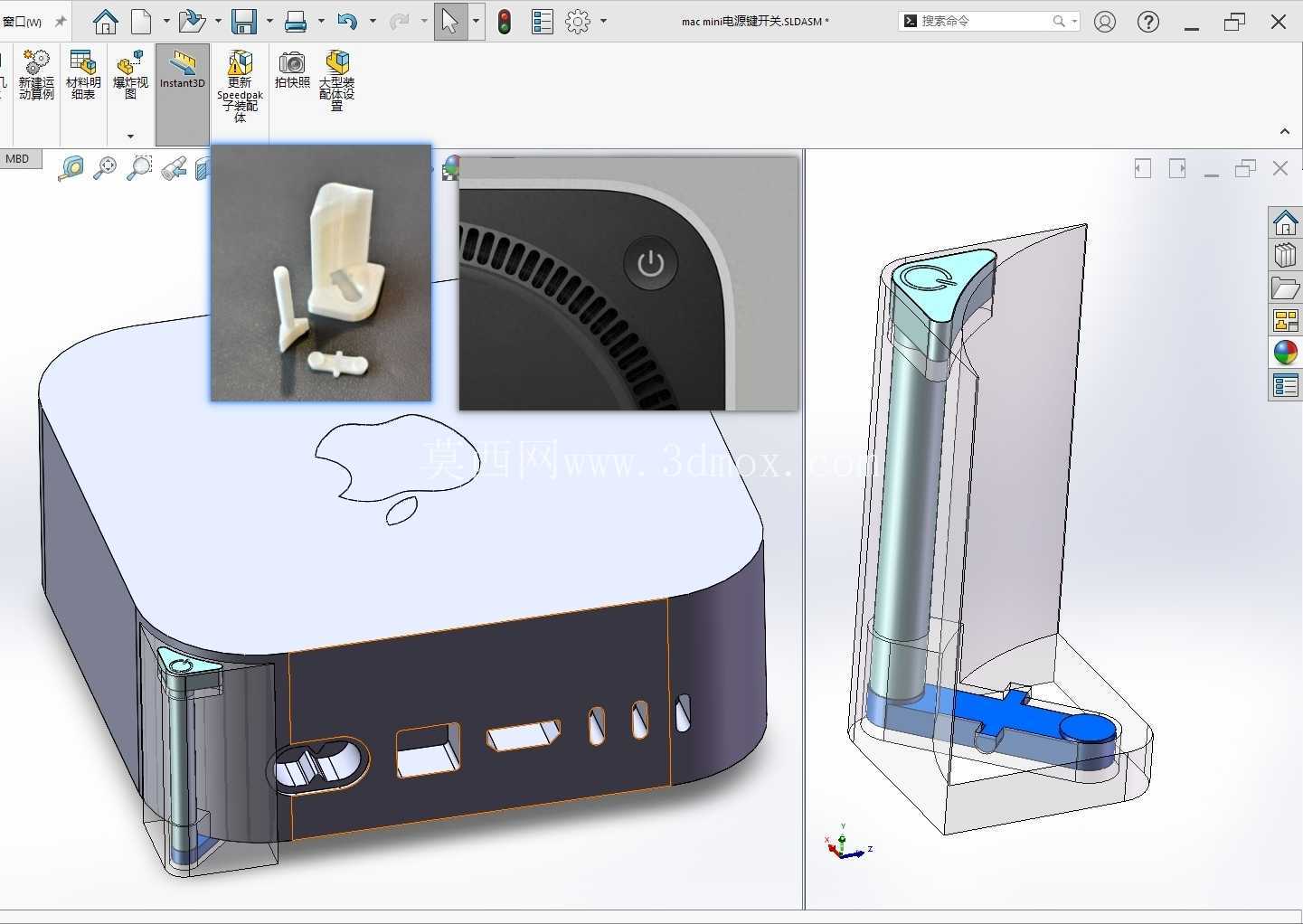
Task: Open SOLIDWORKS Resources house tab in task pane
Action: 1285,222
